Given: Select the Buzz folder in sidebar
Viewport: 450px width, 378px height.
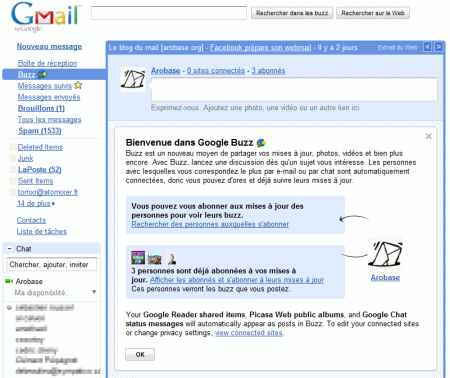Looking at the screenshot, I should click(26, 74).
